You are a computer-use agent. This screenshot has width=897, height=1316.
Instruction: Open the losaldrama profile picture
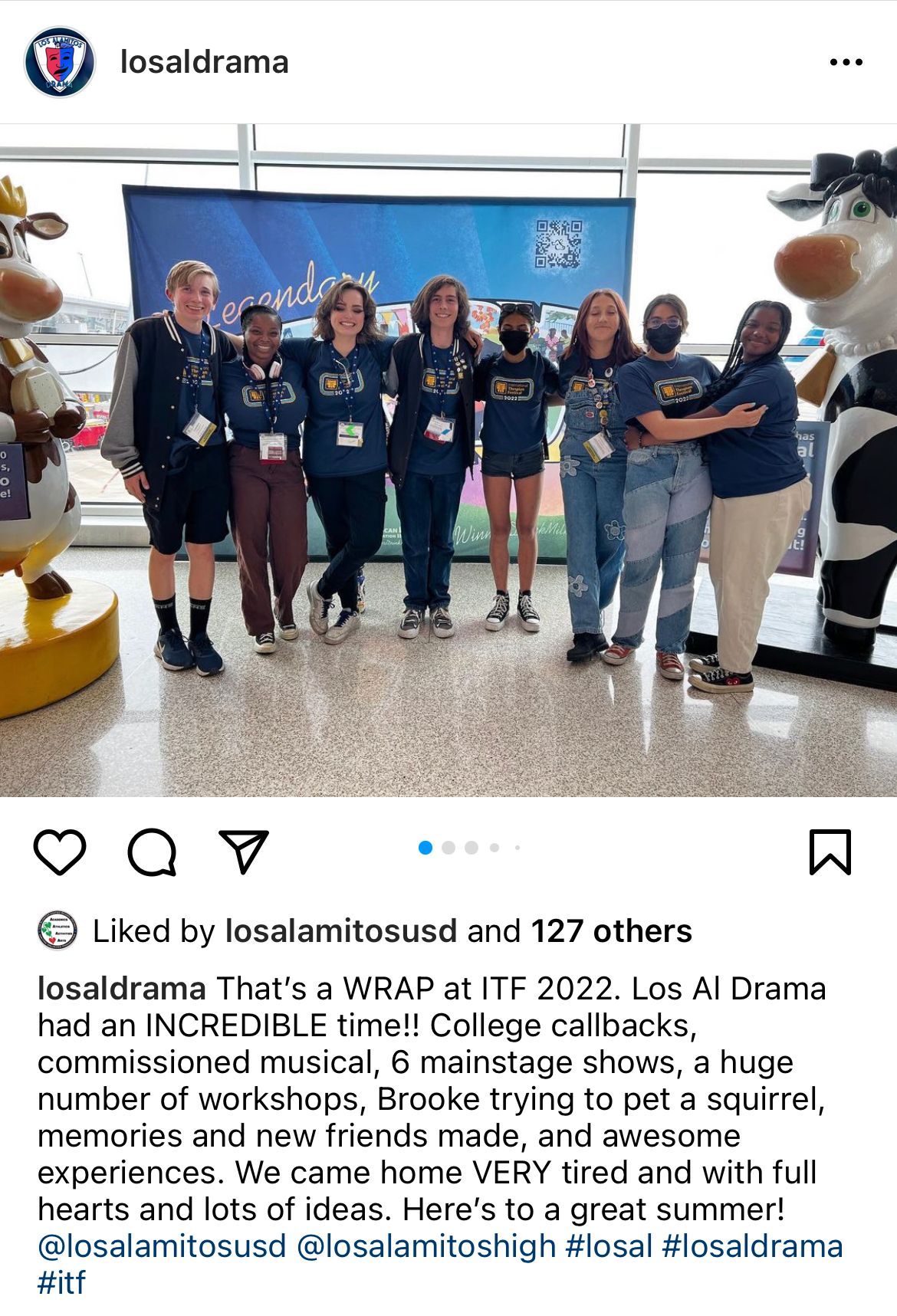pos(59,62)
